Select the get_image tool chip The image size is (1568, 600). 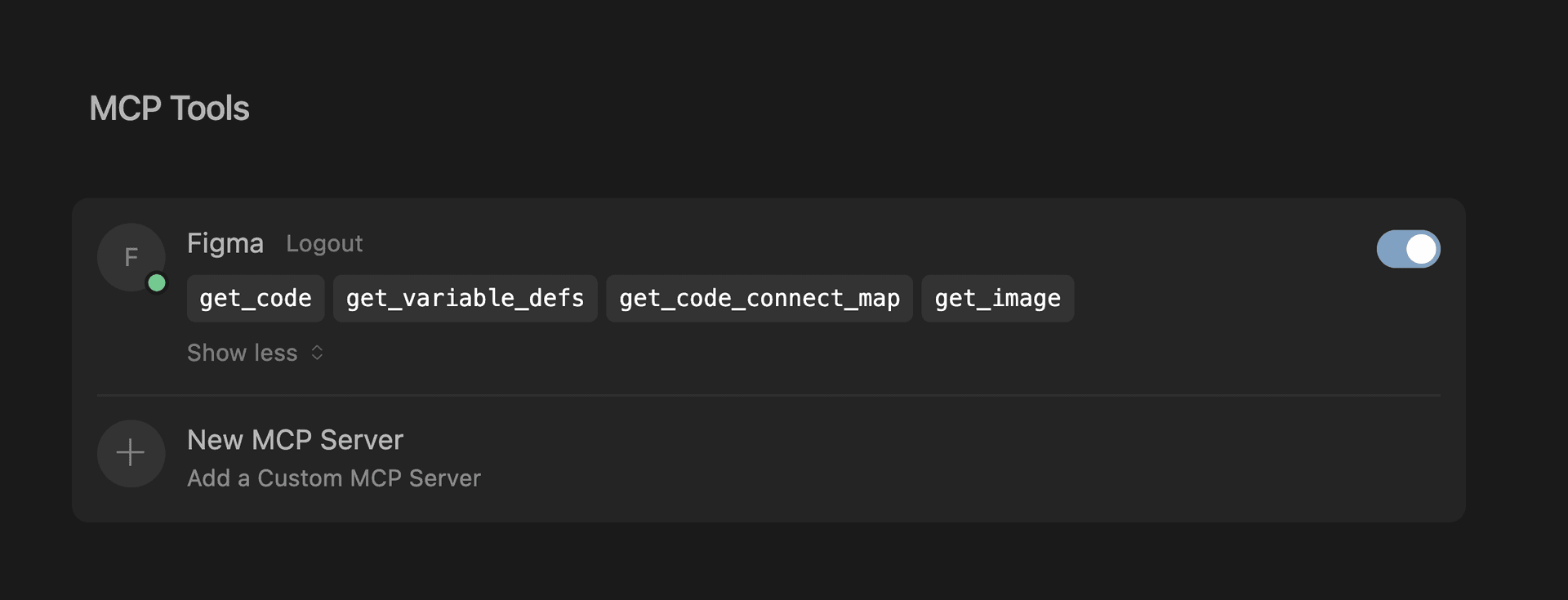(x=997, y=298)
